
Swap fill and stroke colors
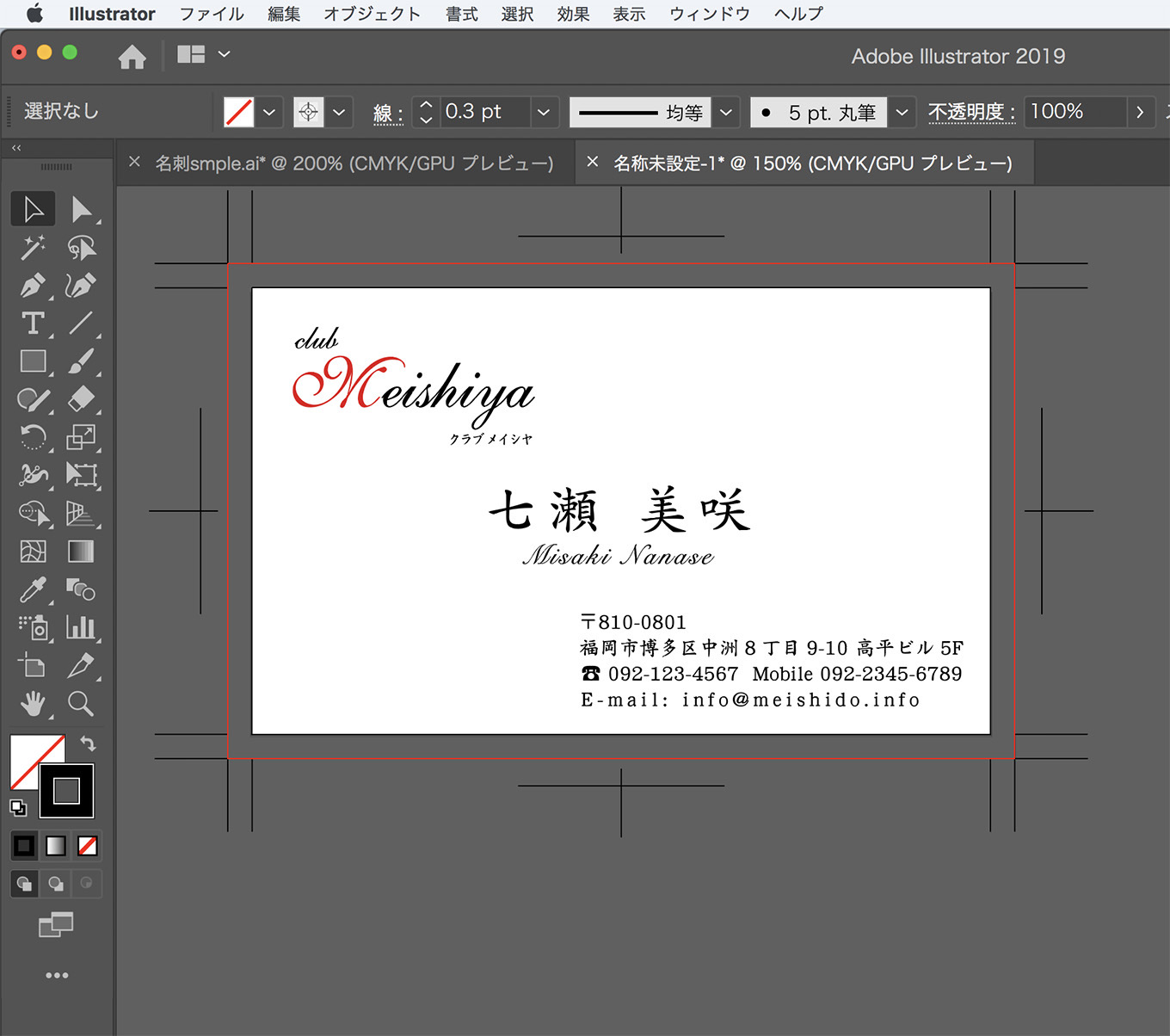click(x=88, y=743)
